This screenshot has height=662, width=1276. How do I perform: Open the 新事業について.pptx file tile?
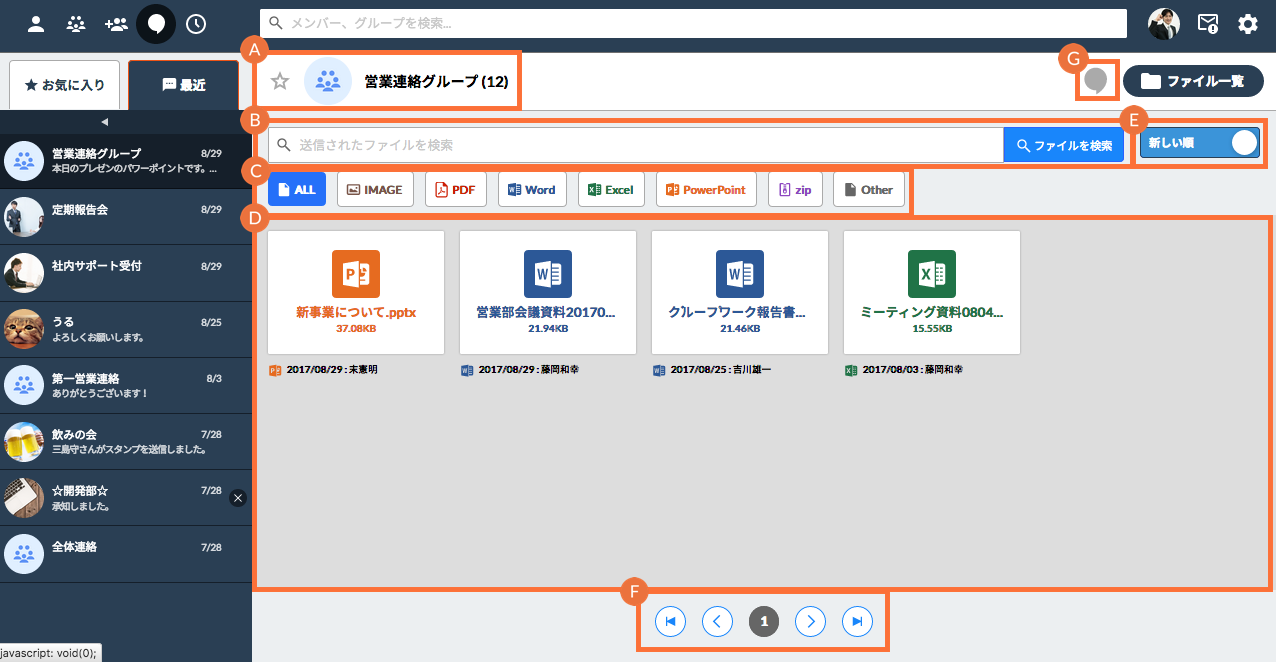[356, 292]
